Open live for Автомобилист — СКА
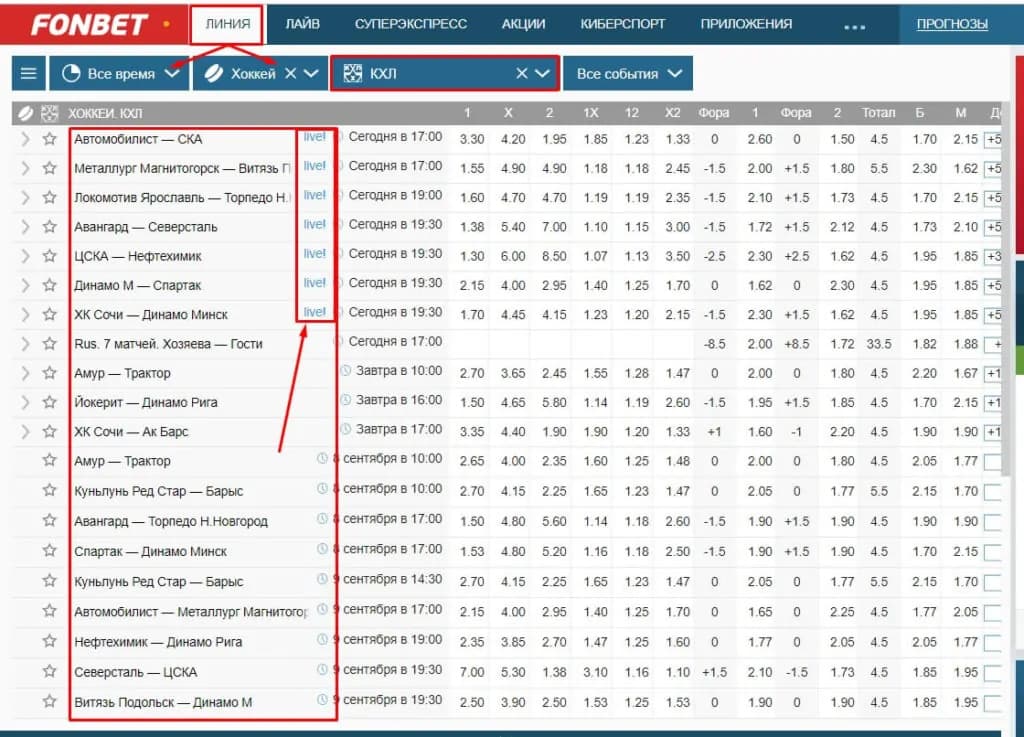 coord(314,136)
